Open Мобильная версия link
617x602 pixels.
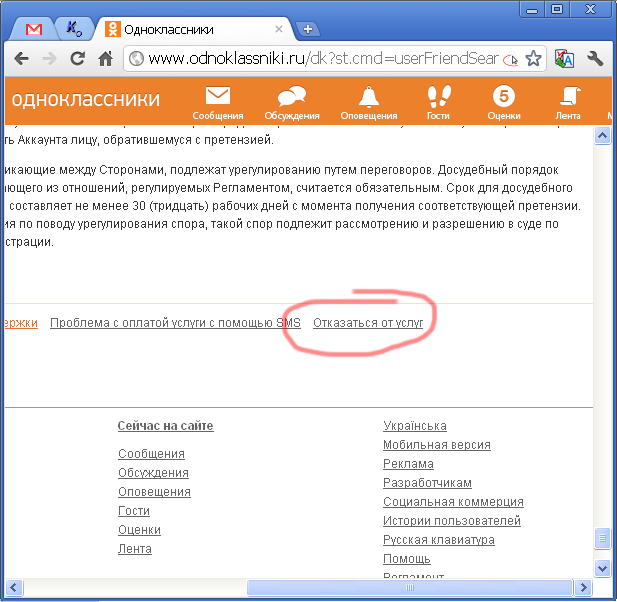pyautogui.click(x=437, y=445)
